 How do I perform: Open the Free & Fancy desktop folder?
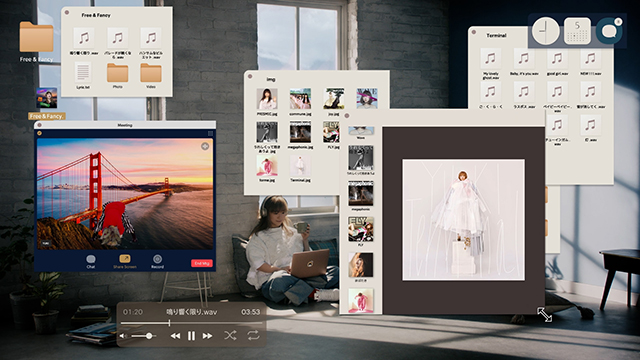click(x=36, y=37)
